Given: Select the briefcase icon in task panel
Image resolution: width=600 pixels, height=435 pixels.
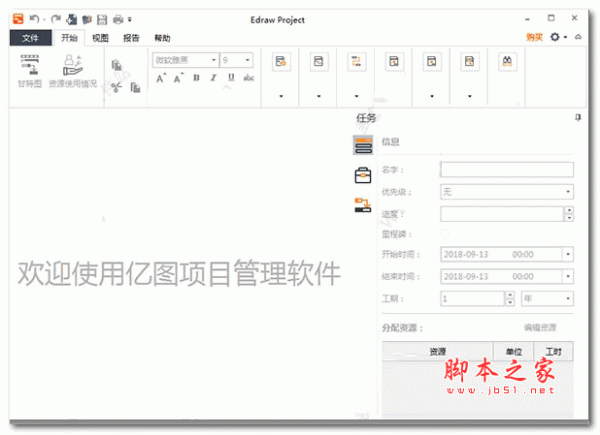Looking at the screenshot, I should pos(363,175).
